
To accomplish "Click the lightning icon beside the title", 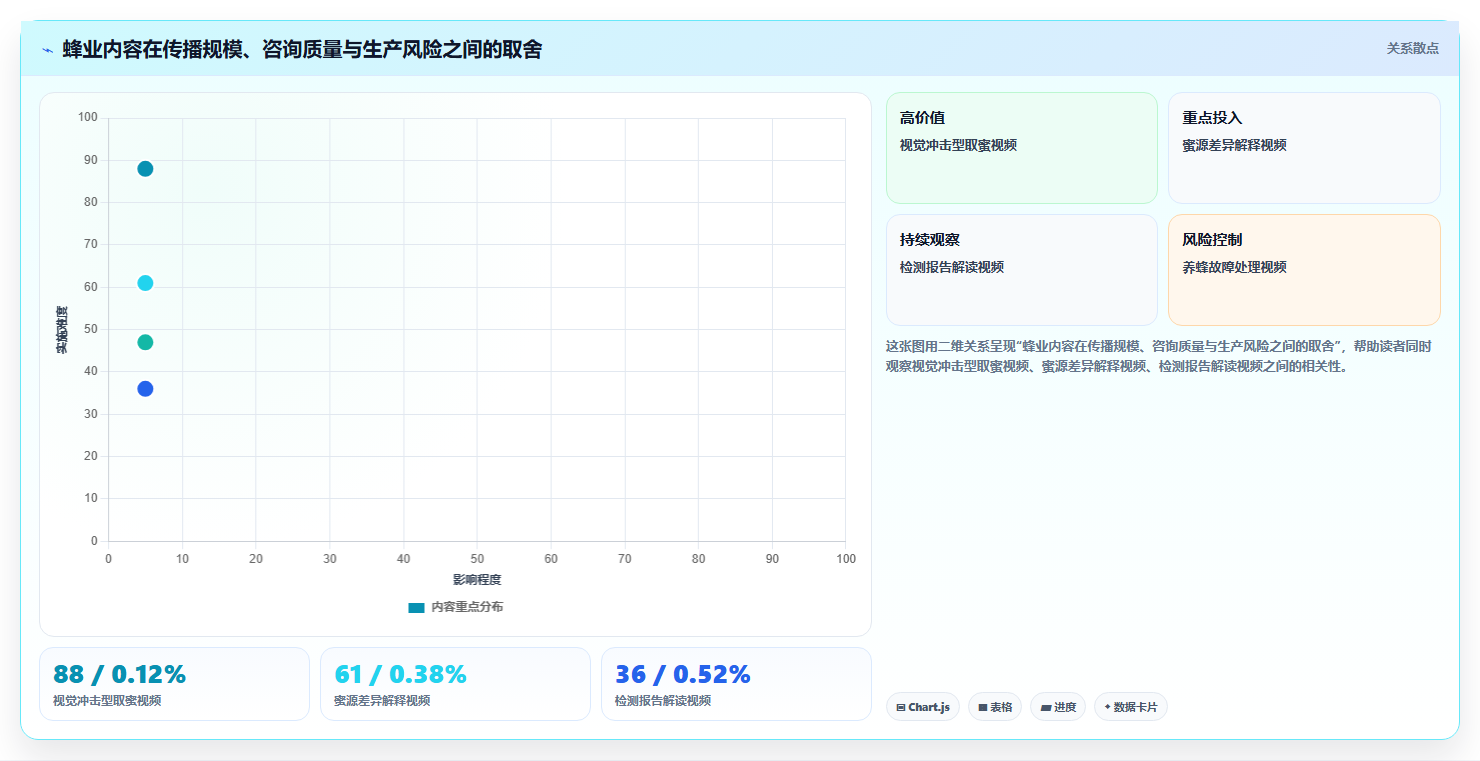I will pos(47,50).
